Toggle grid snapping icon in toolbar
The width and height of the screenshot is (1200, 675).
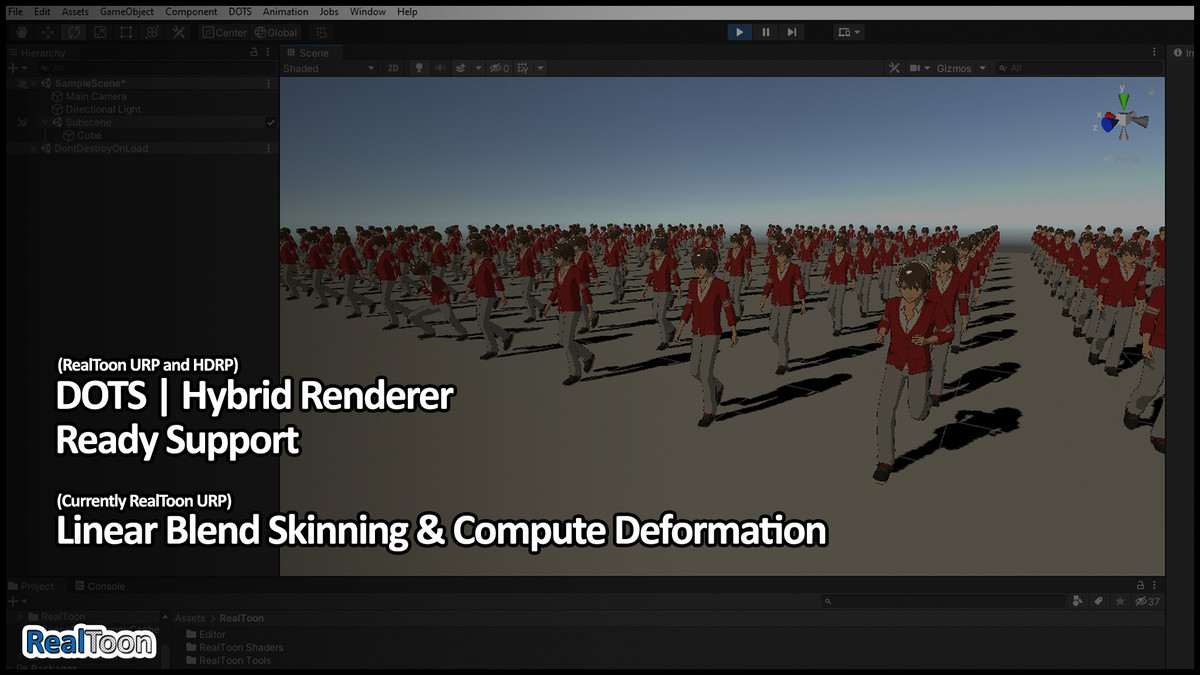click(x=321, y=32)
